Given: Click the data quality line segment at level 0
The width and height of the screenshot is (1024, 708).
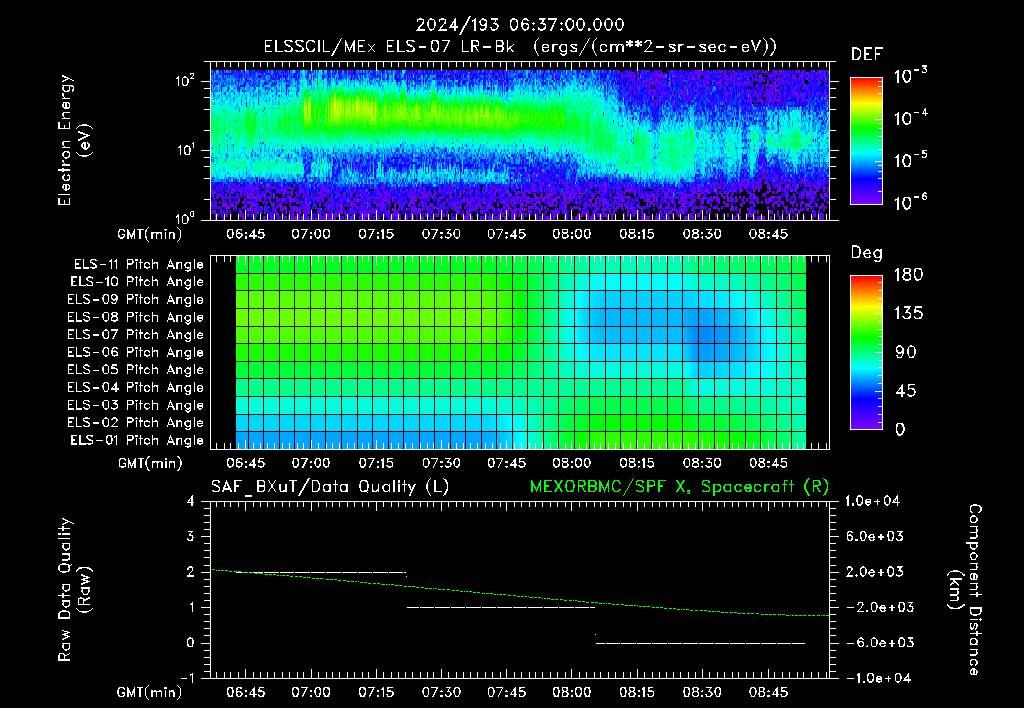Looking at the screenshot, I should [x=700, y=643].
